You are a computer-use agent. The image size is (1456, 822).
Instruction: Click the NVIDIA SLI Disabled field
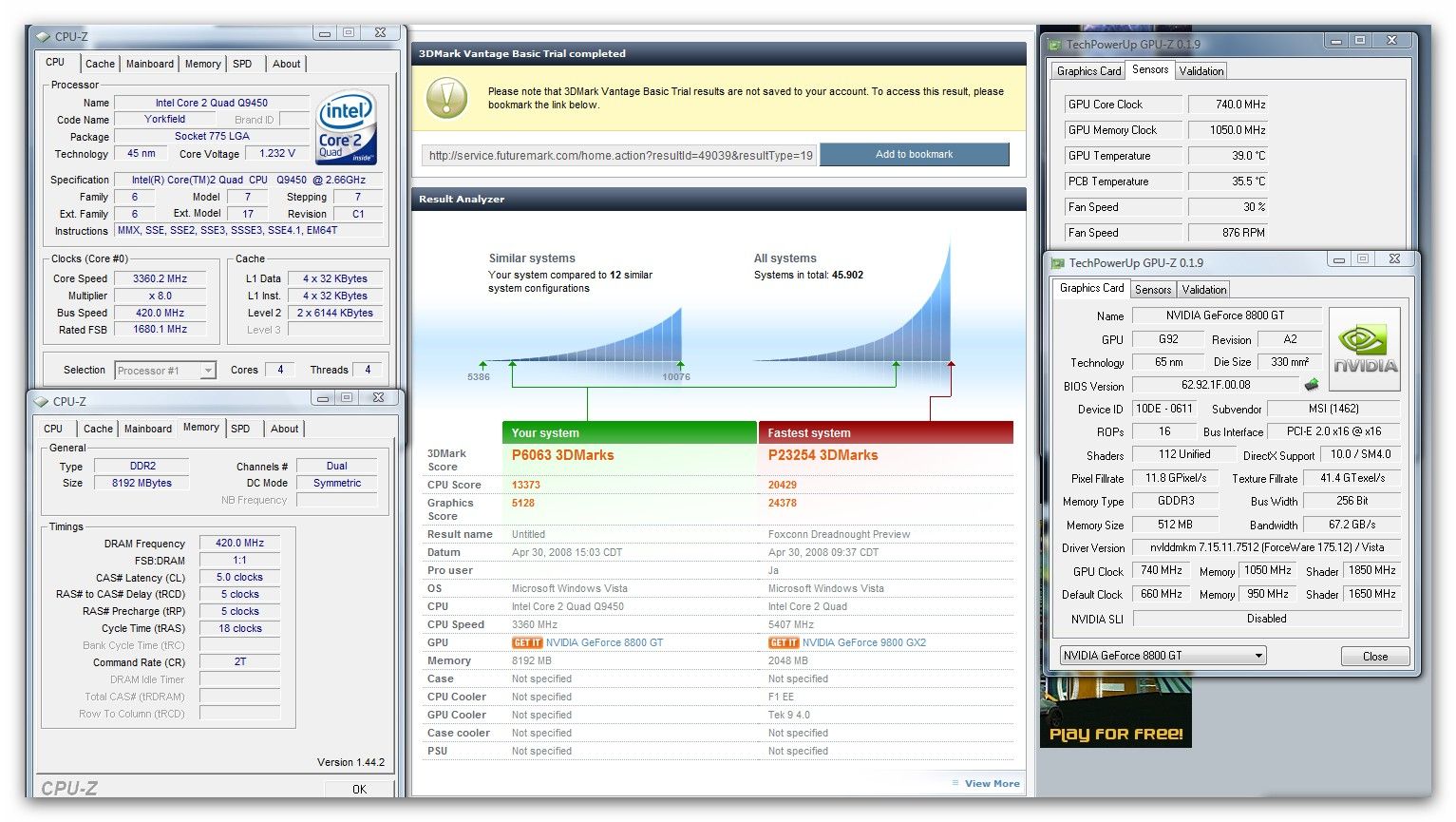click(x=1267, y=619)
